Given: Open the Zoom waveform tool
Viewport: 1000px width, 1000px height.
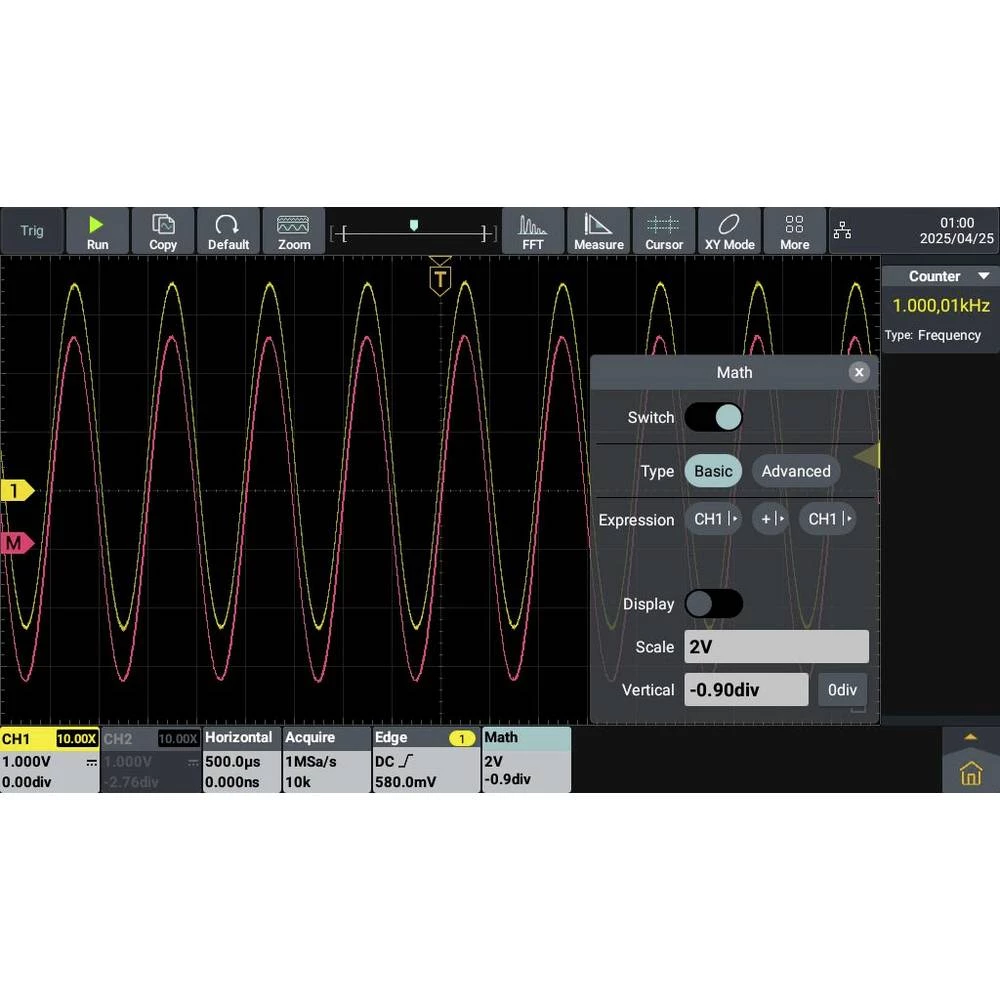Looking at the screenshot, I should (x=293, y=231).
